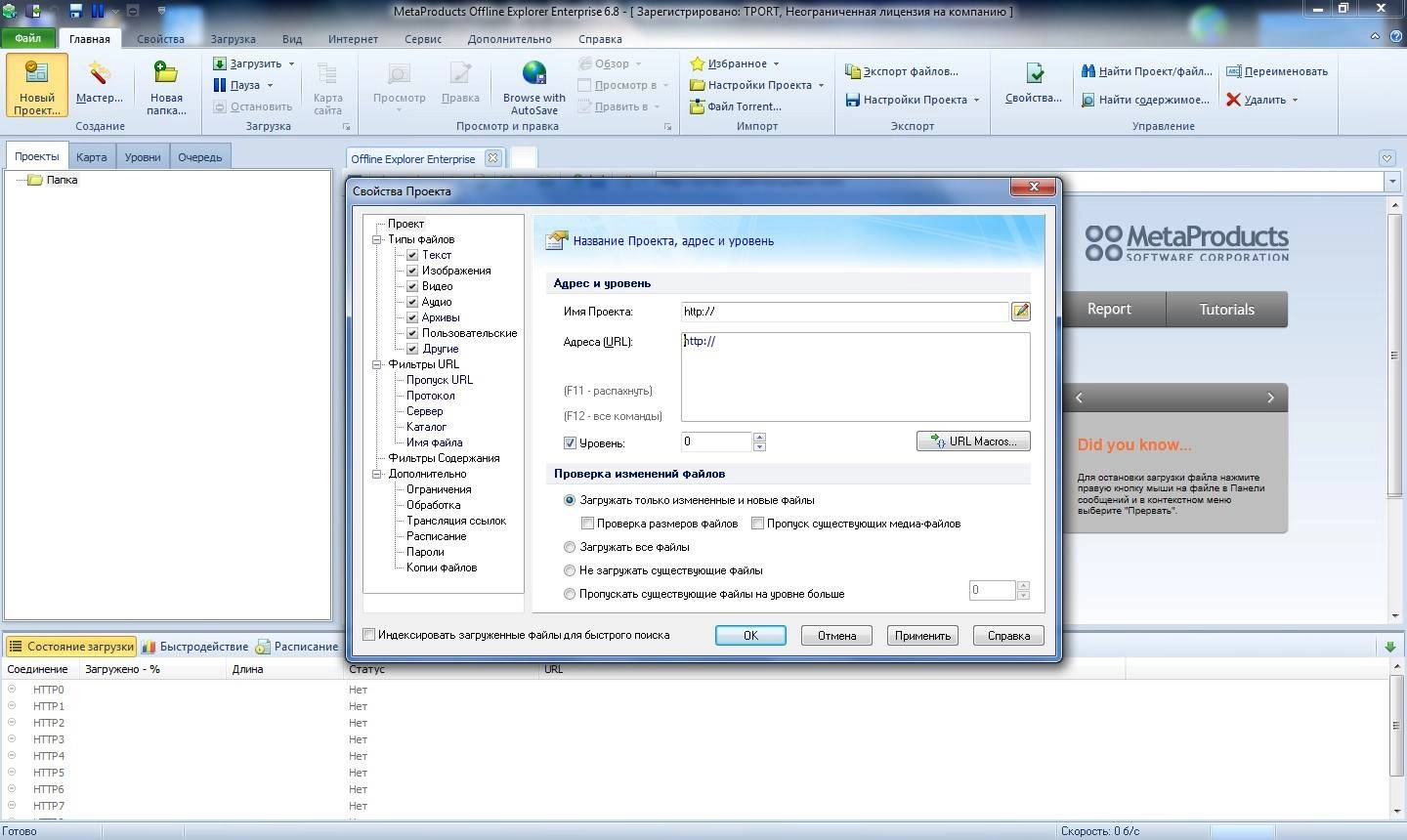The height and width of the screenshot is (840, 1407).
Task: Click the Browse with AutoSave globe icon
Action: click(x=534, y=74)
